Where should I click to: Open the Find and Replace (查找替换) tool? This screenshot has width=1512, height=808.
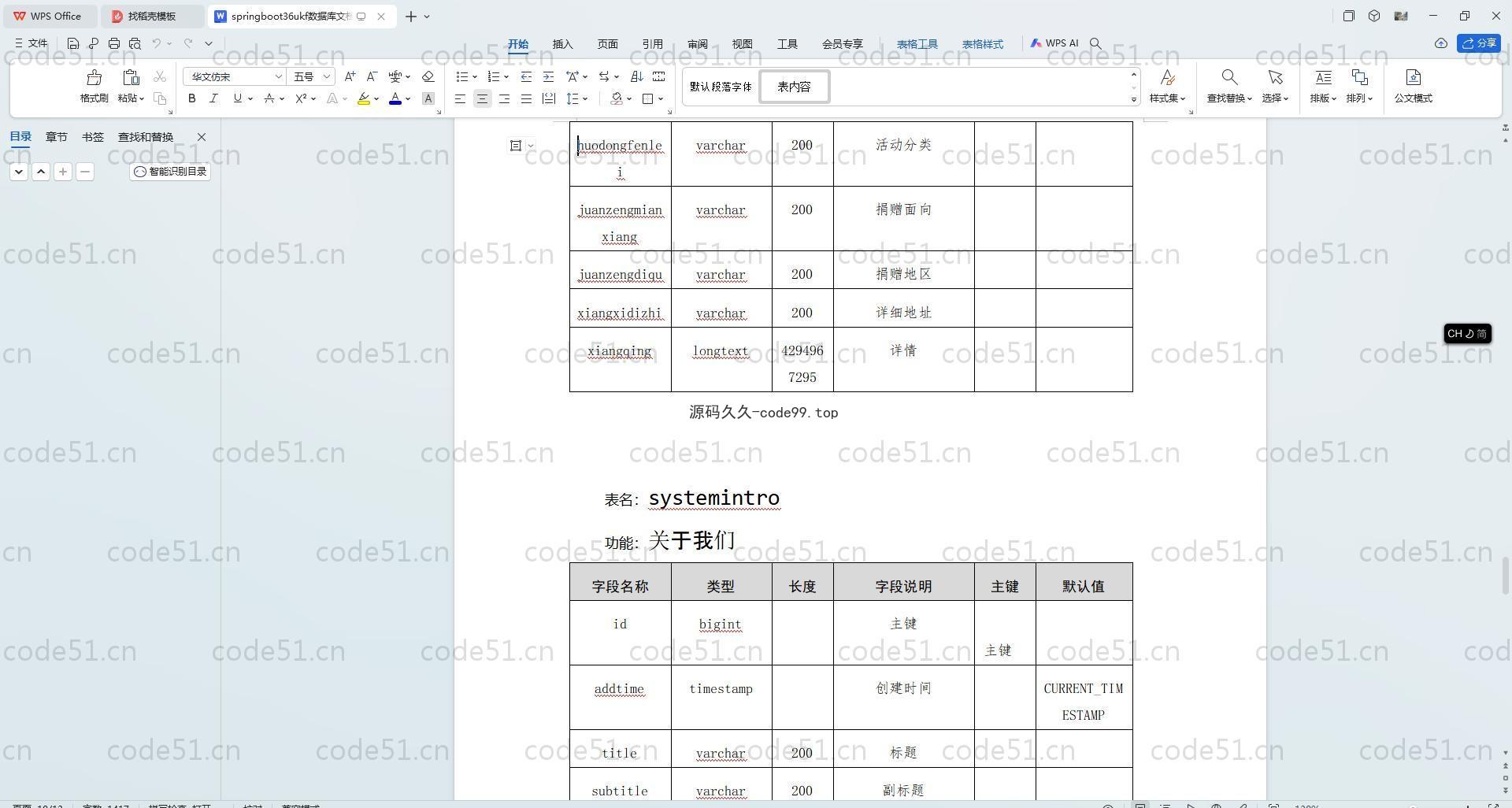point(1229,86)
